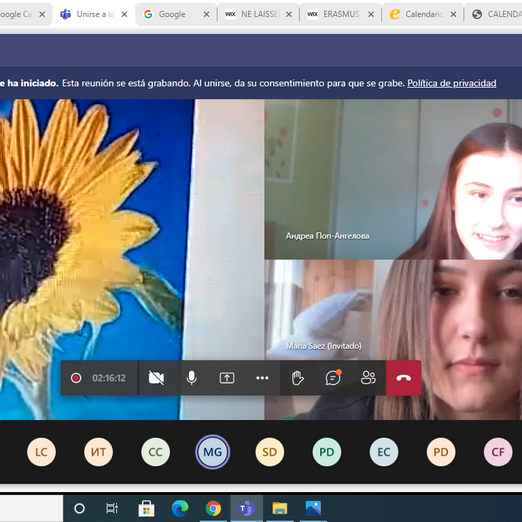Click the red recording indicator dot
Viewport: 522px width, 522px height.
tap(76, 378)
